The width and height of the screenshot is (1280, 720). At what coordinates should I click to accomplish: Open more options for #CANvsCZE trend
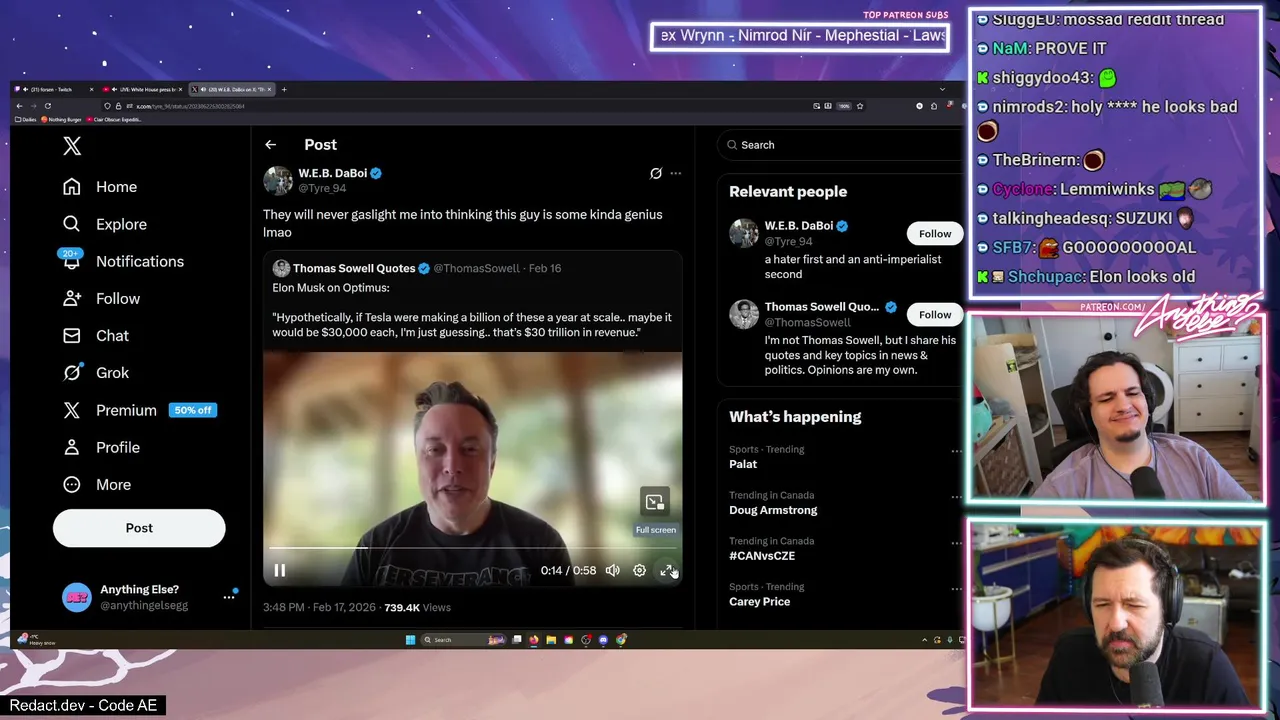pyautogui.click(x=956, y=543)
